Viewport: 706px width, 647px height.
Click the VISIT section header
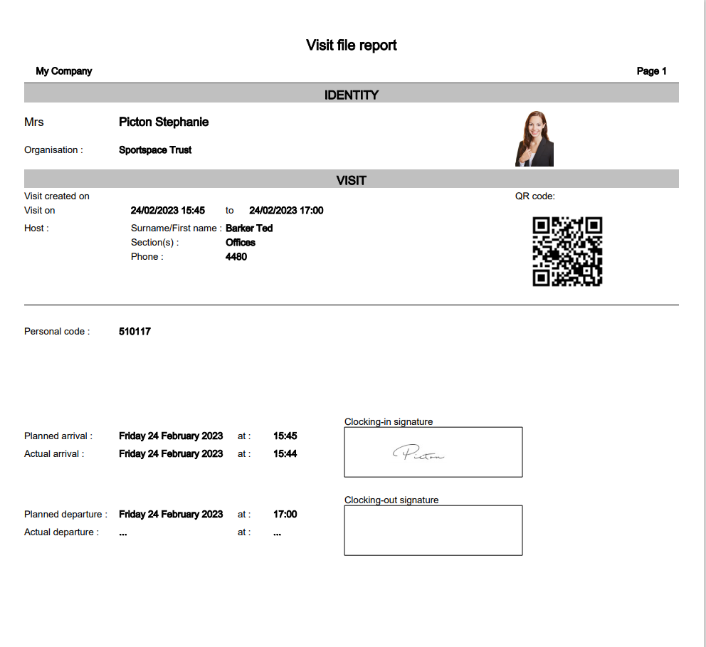point(351,179)
